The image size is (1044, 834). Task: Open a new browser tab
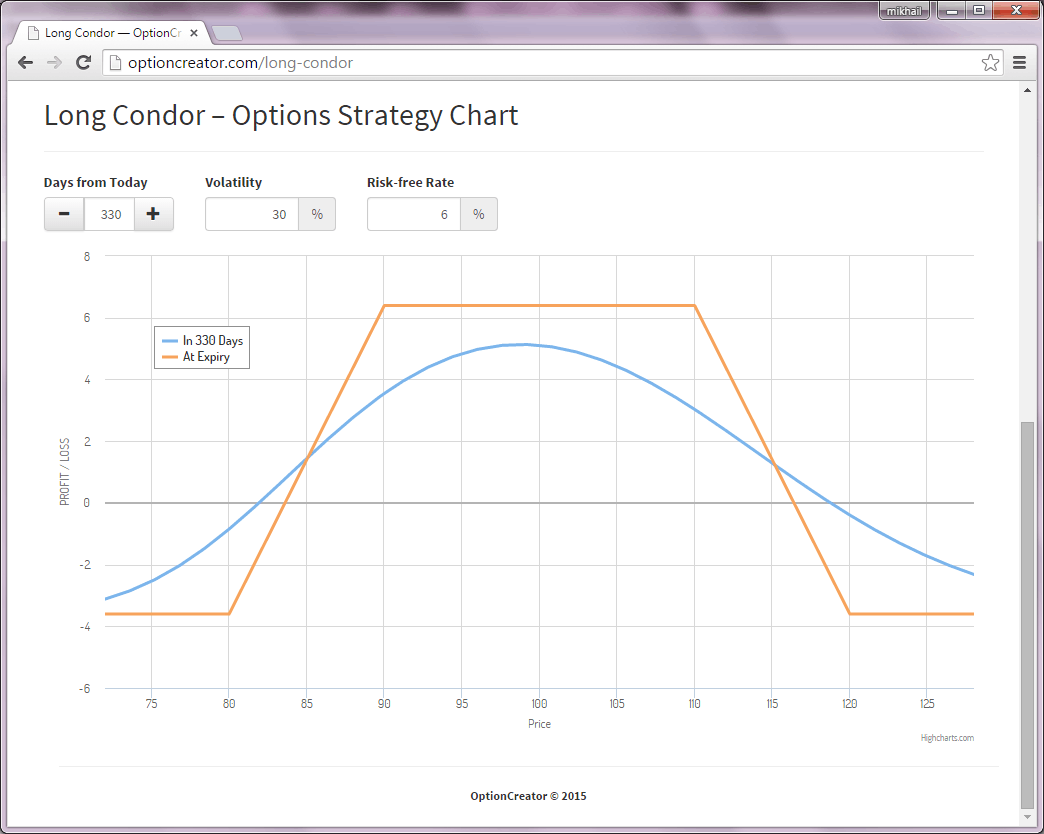pos(227,34)
